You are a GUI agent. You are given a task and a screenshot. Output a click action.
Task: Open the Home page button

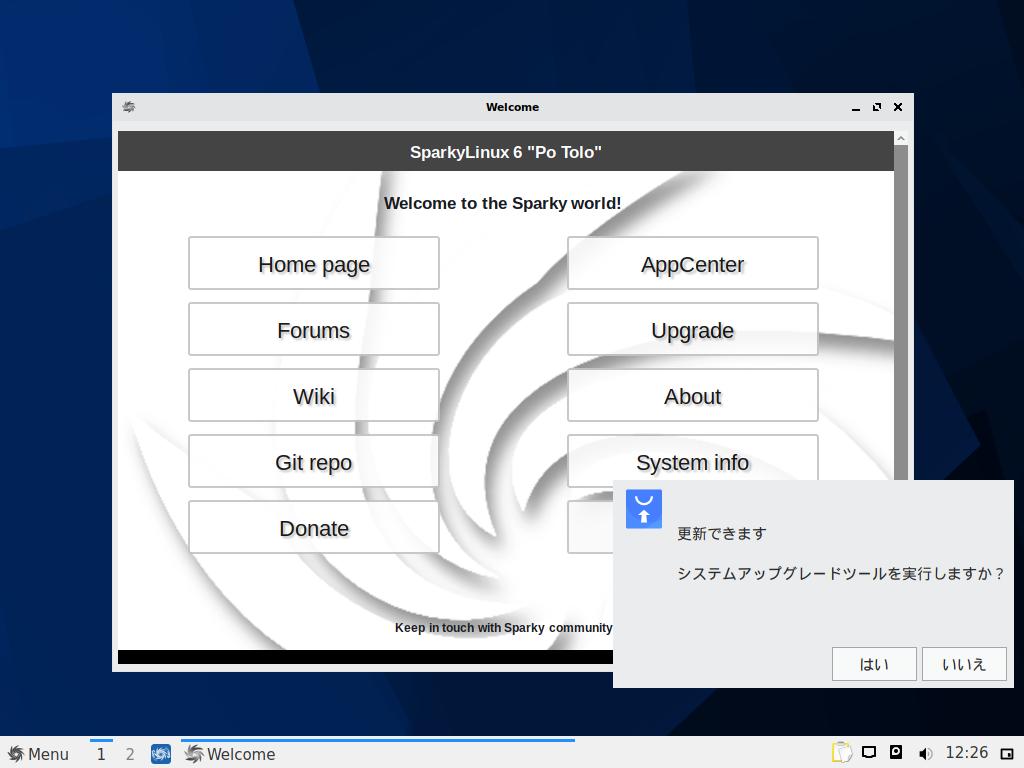pyautogui.click(x=313, y=263)
